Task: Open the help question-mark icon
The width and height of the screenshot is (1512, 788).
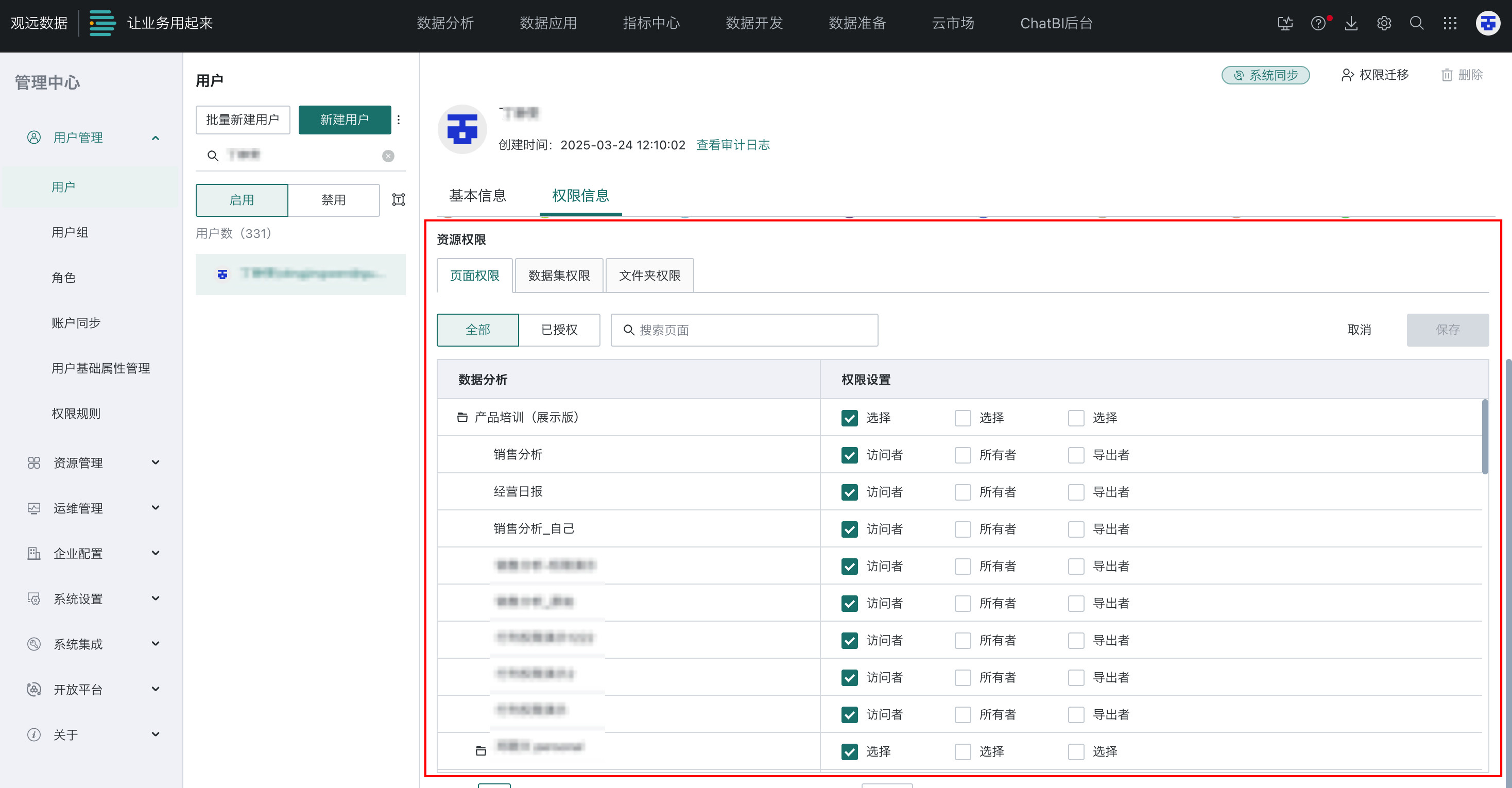Action: pos(1318,24)
